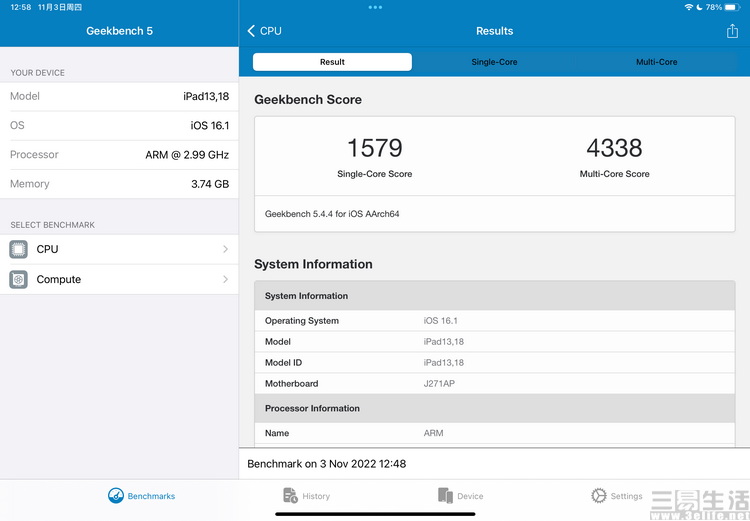Tap the Benchmarks gauge icon in tab bar

click(x=116, y=496)
